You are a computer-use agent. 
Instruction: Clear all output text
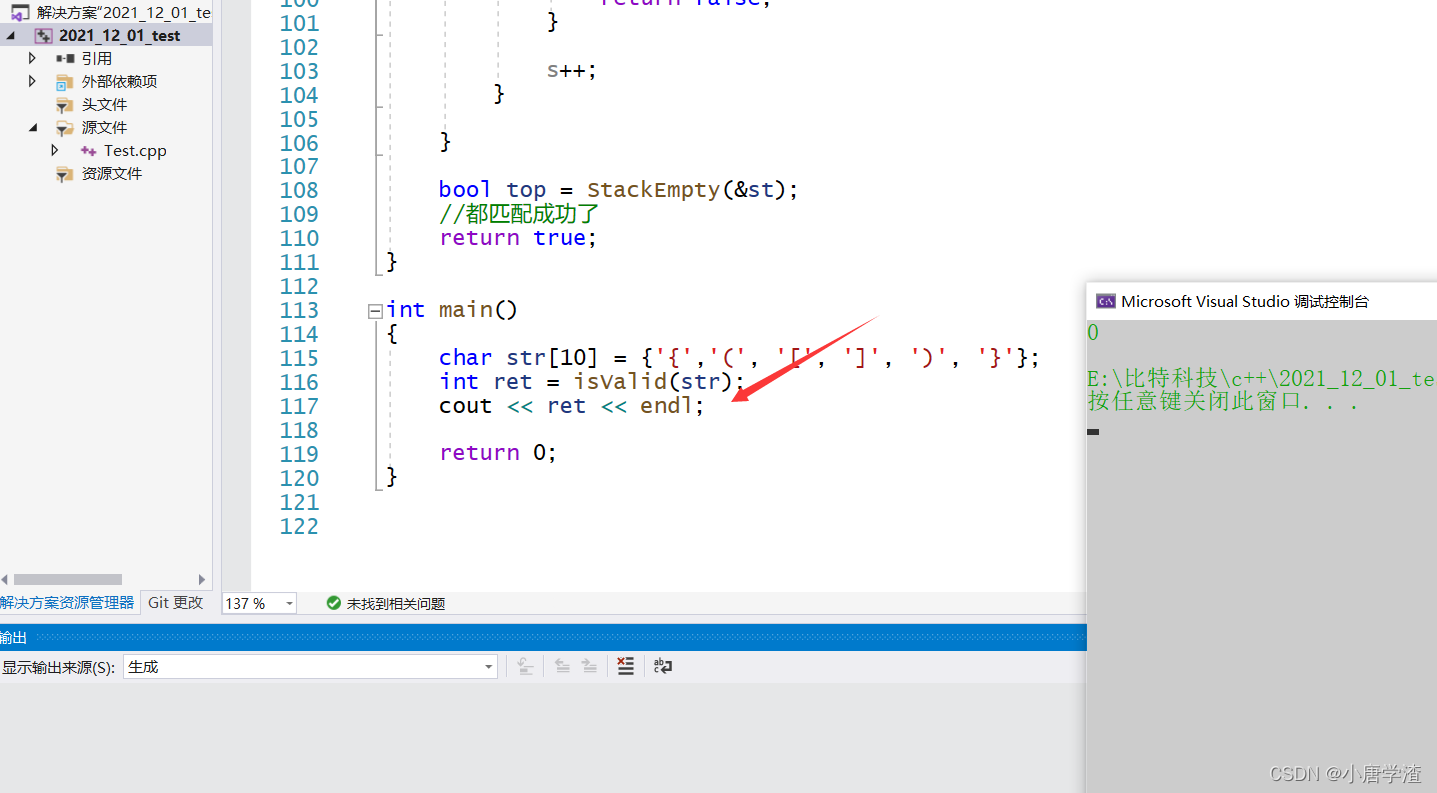point(626,666)
